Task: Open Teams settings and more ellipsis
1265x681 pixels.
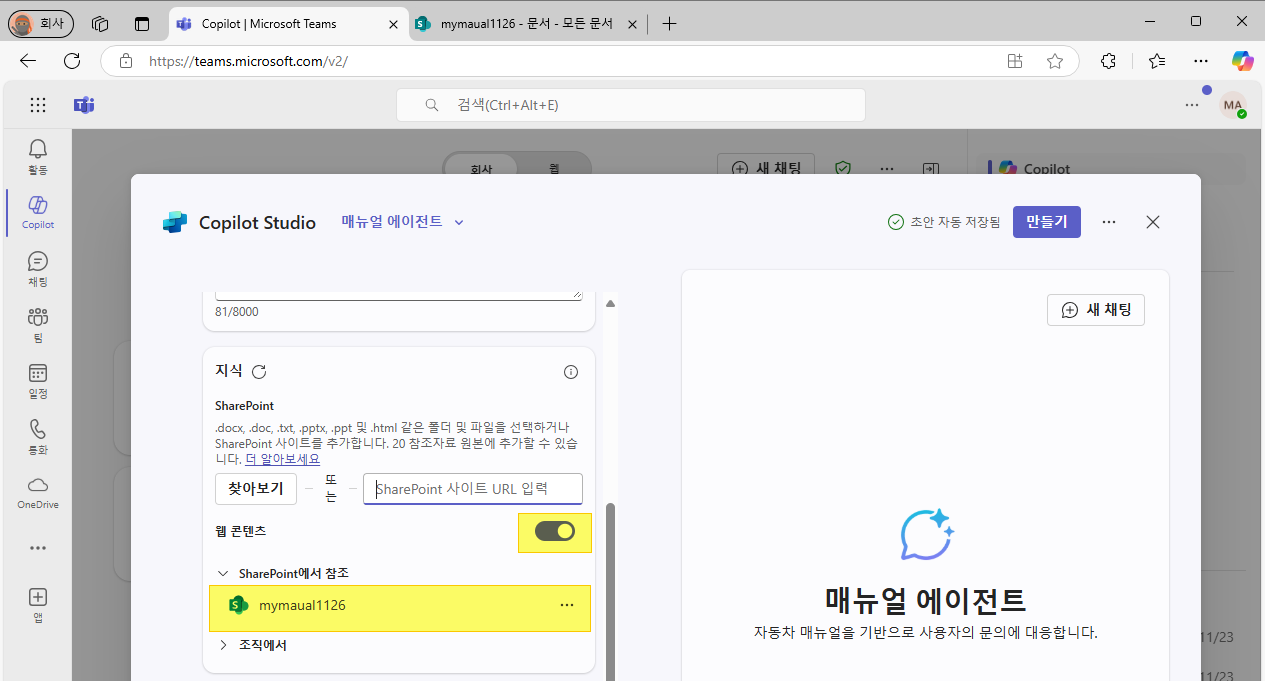Action: click(1192, 104)
